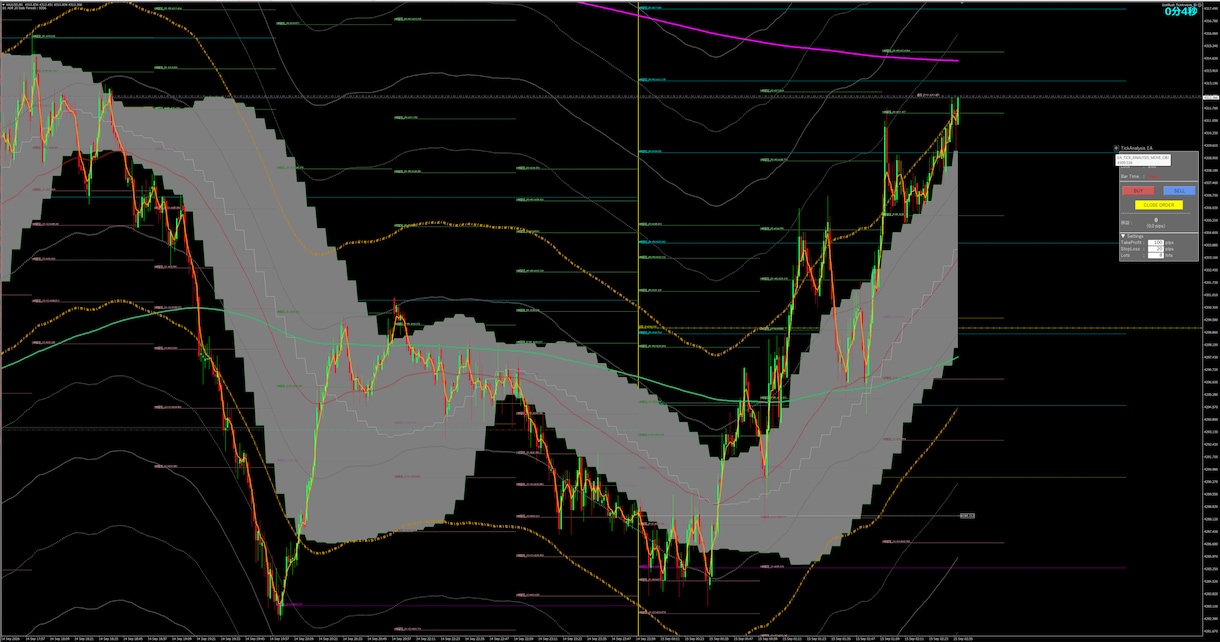Image resolution: width=1220 pixels, height=642 pixels.
Task: Edit the StopLoss pips field
Action: tap(1158, 249)
